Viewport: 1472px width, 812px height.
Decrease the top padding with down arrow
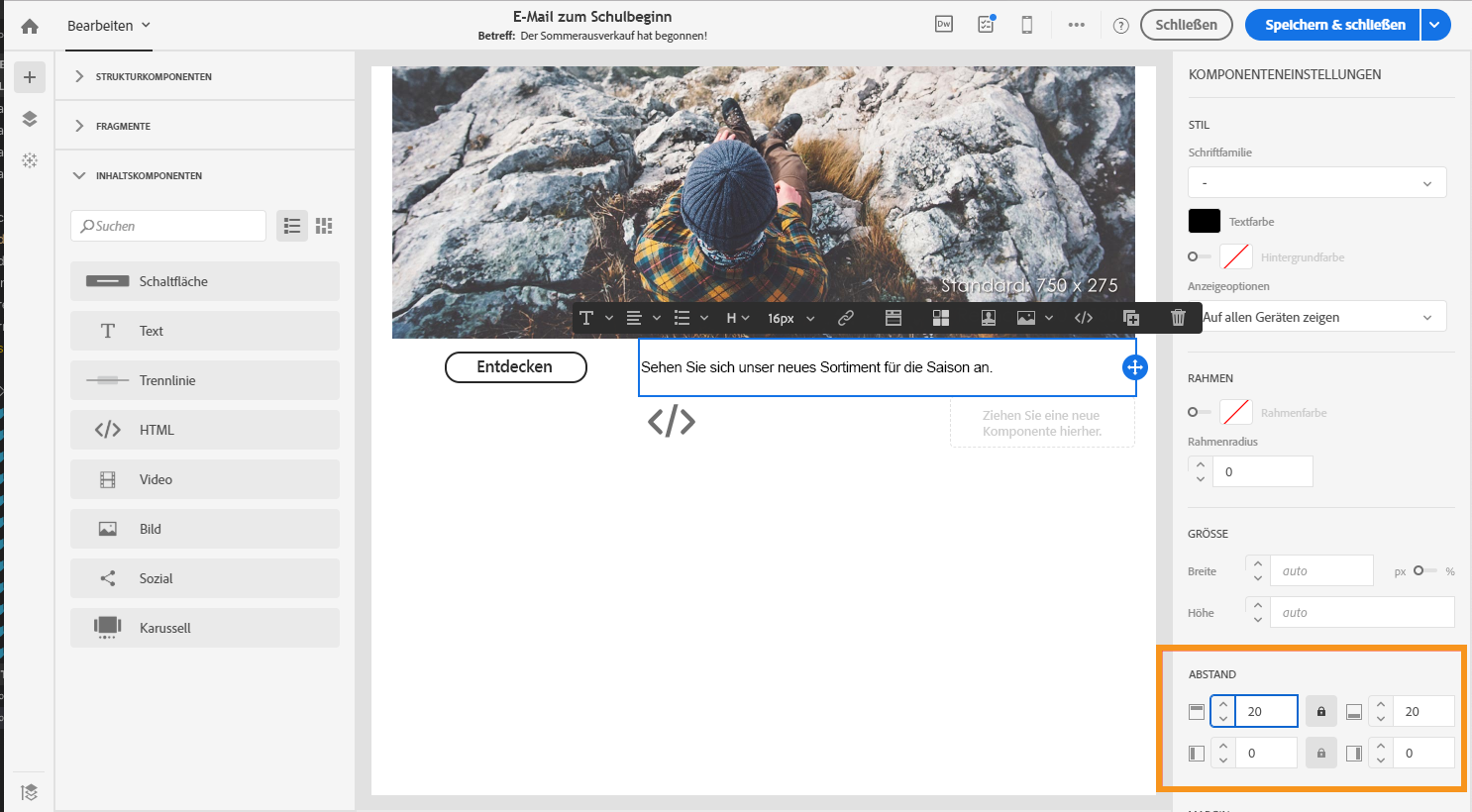(1223, 719)
